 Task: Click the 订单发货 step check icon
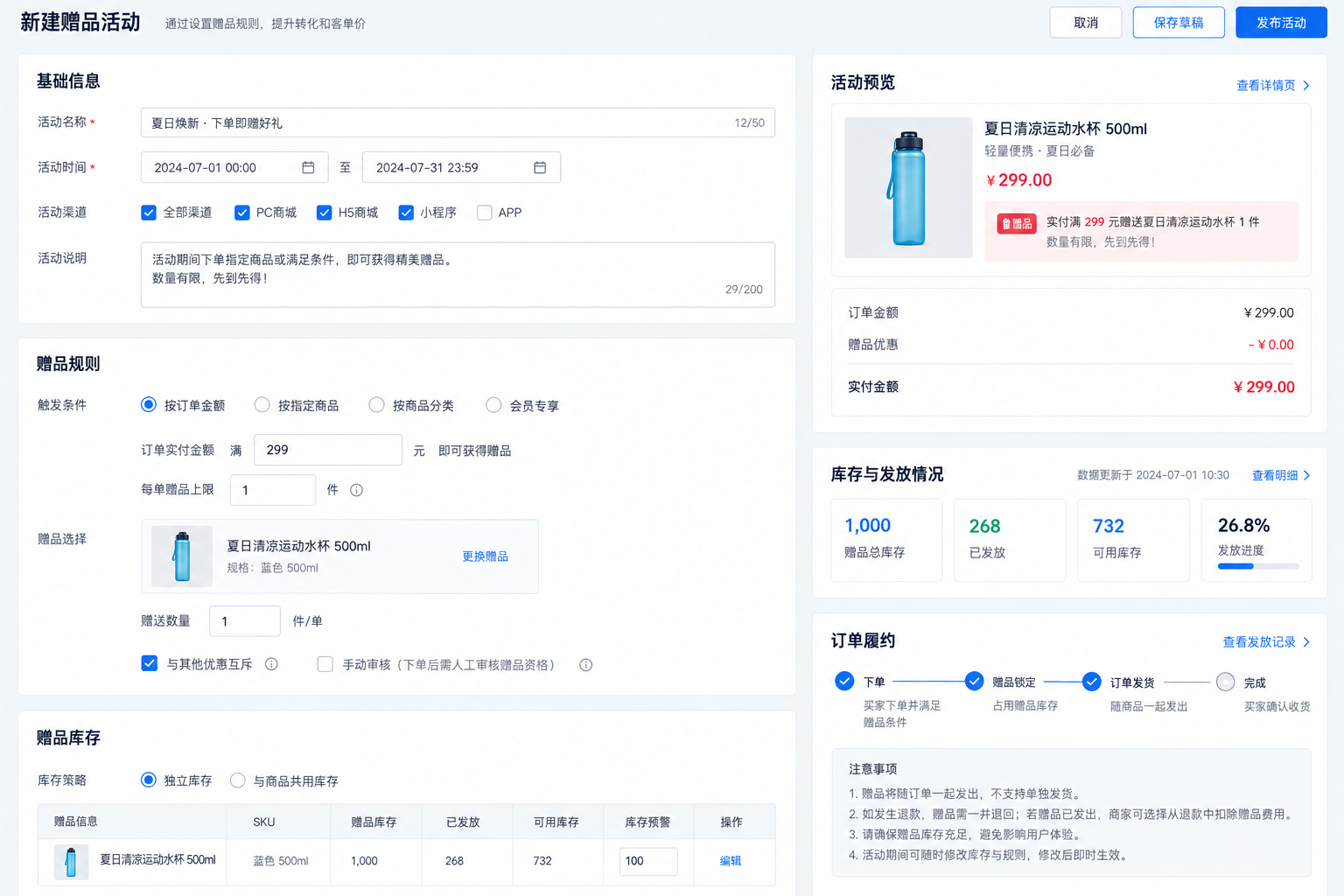(1091, 682)
